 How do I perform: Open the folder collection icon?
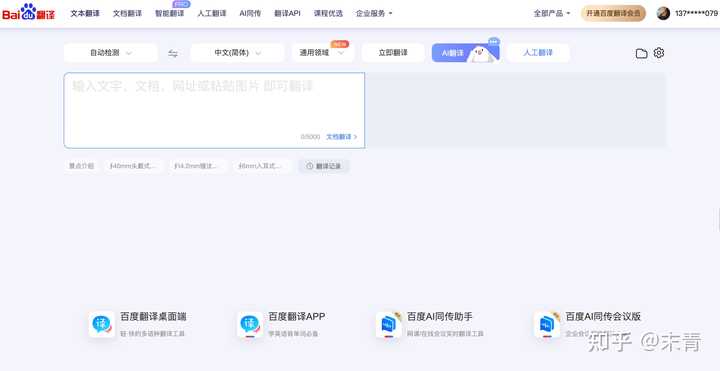641,53
